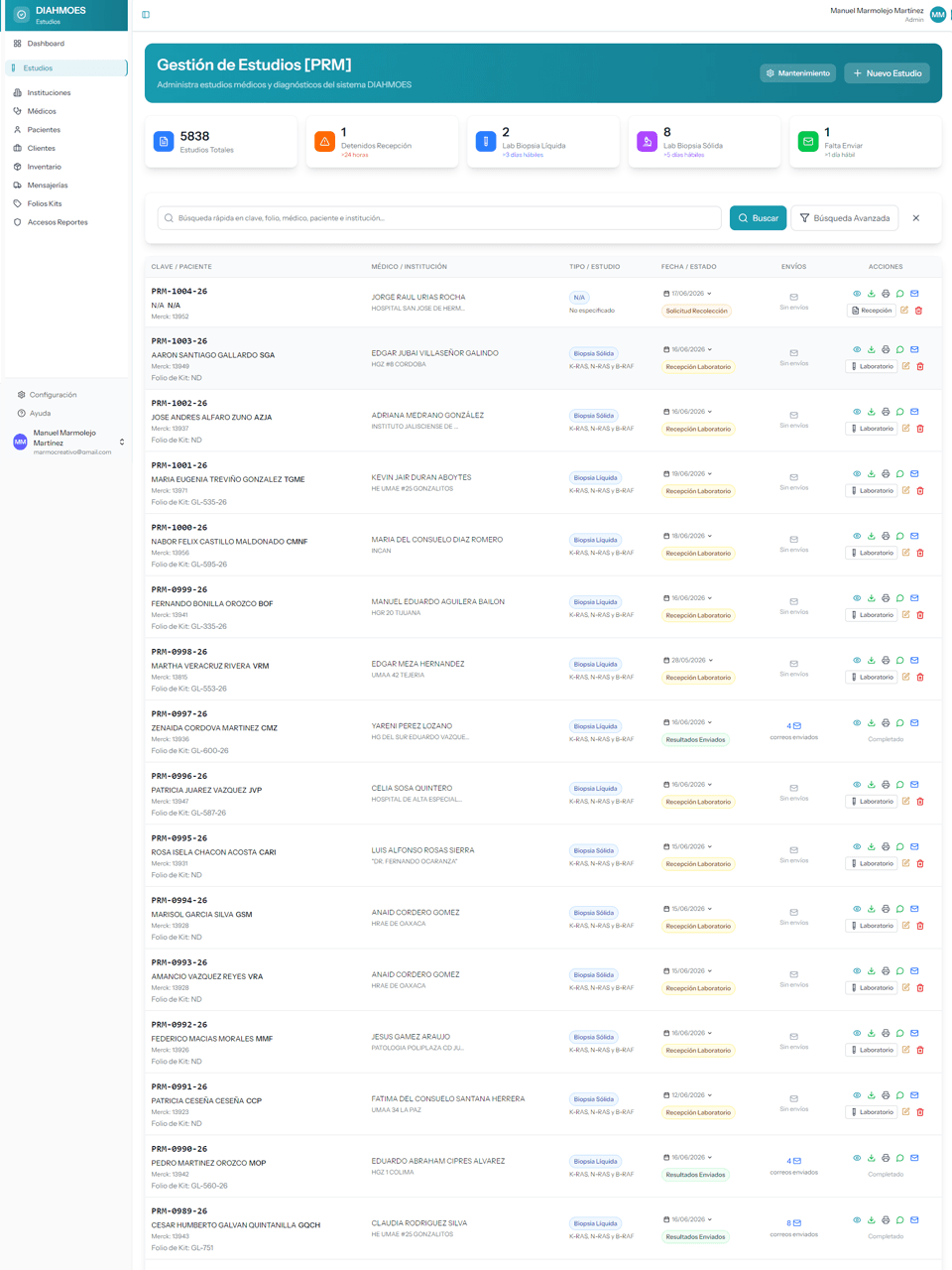View study PRM-1004-26 with the eye icon
952x1270 pixels.
857,294
